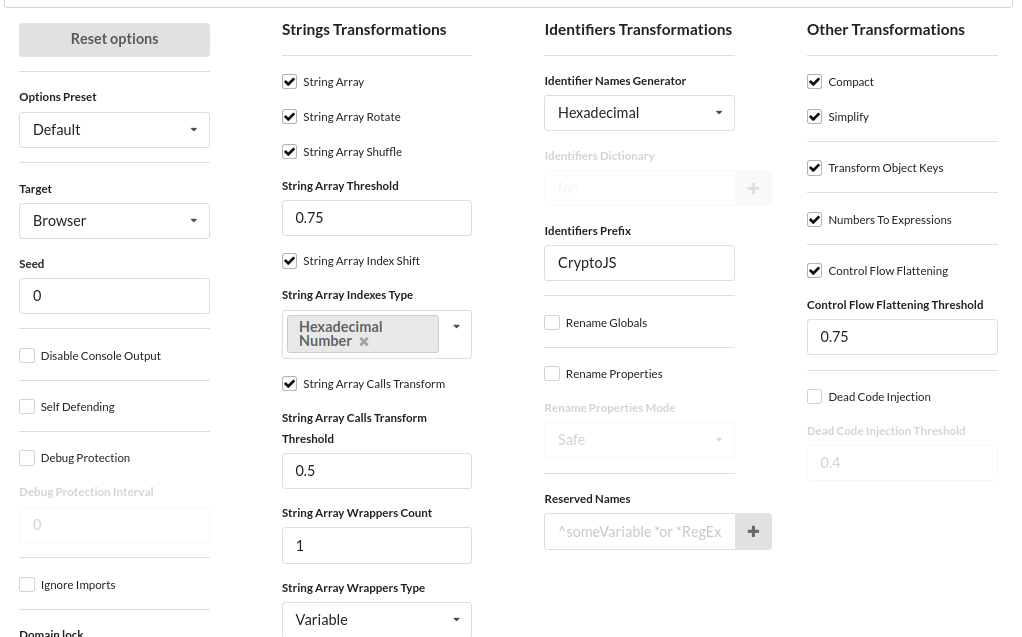Toggle the Transform Object Keys checkbox
1022x637 pixels.
[x=815, y=168]
